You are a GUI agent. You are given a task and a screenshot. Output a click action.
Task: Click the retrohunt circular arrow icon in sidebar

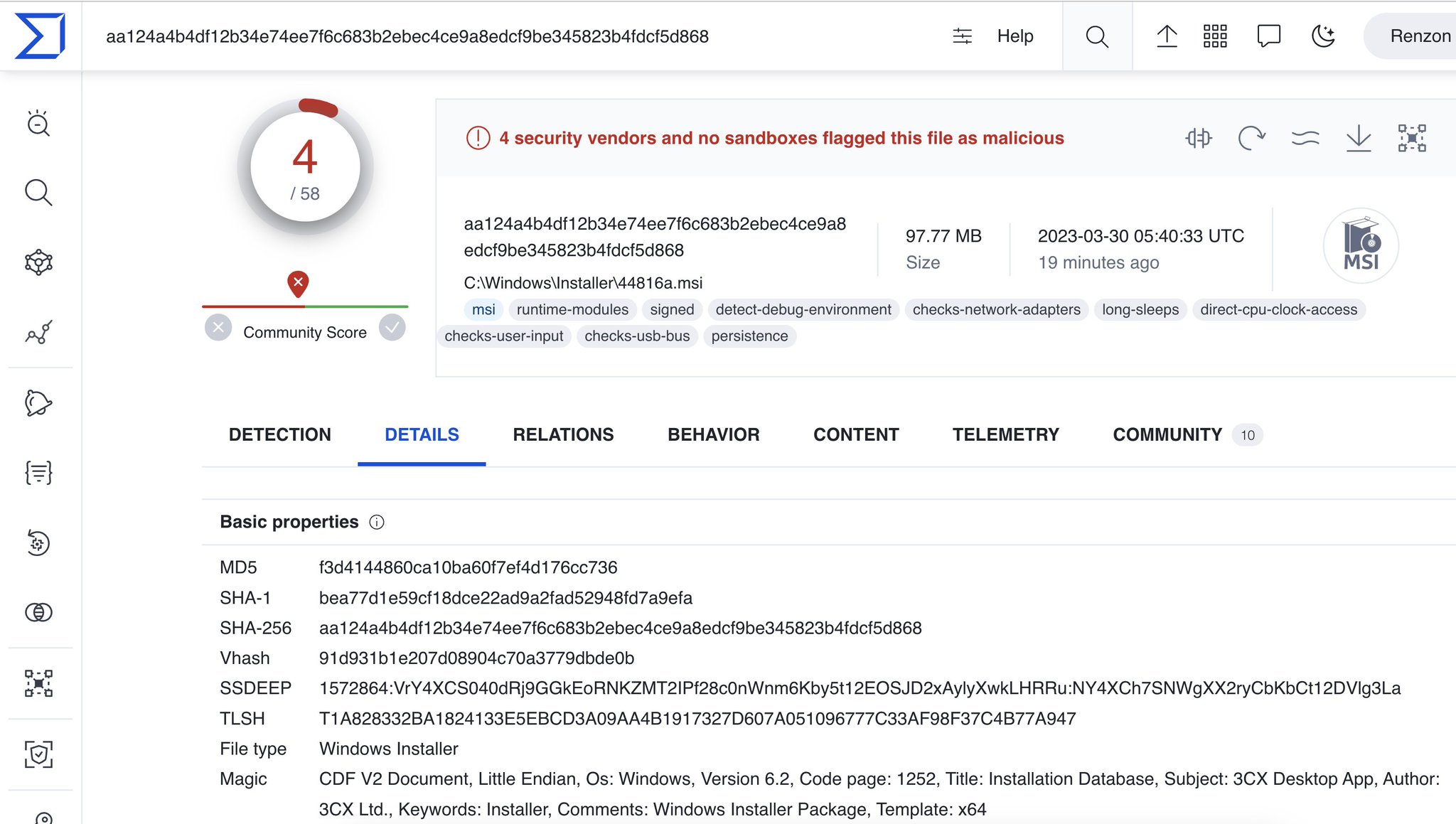38,542
